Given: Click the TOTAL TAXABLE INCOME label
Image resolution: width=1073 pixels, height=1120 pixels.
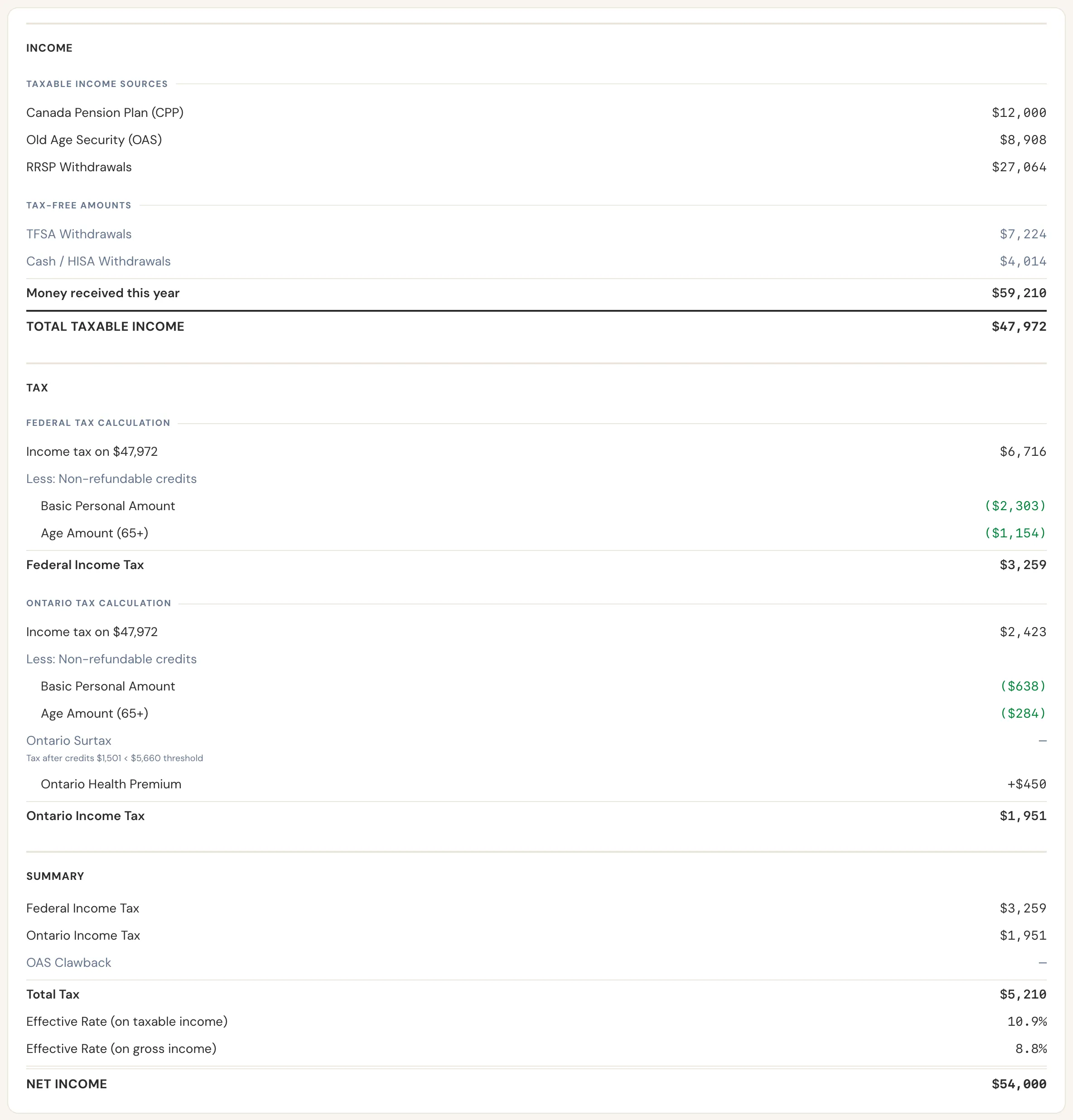Looking at the screenshot, I should tap(105, 326).
